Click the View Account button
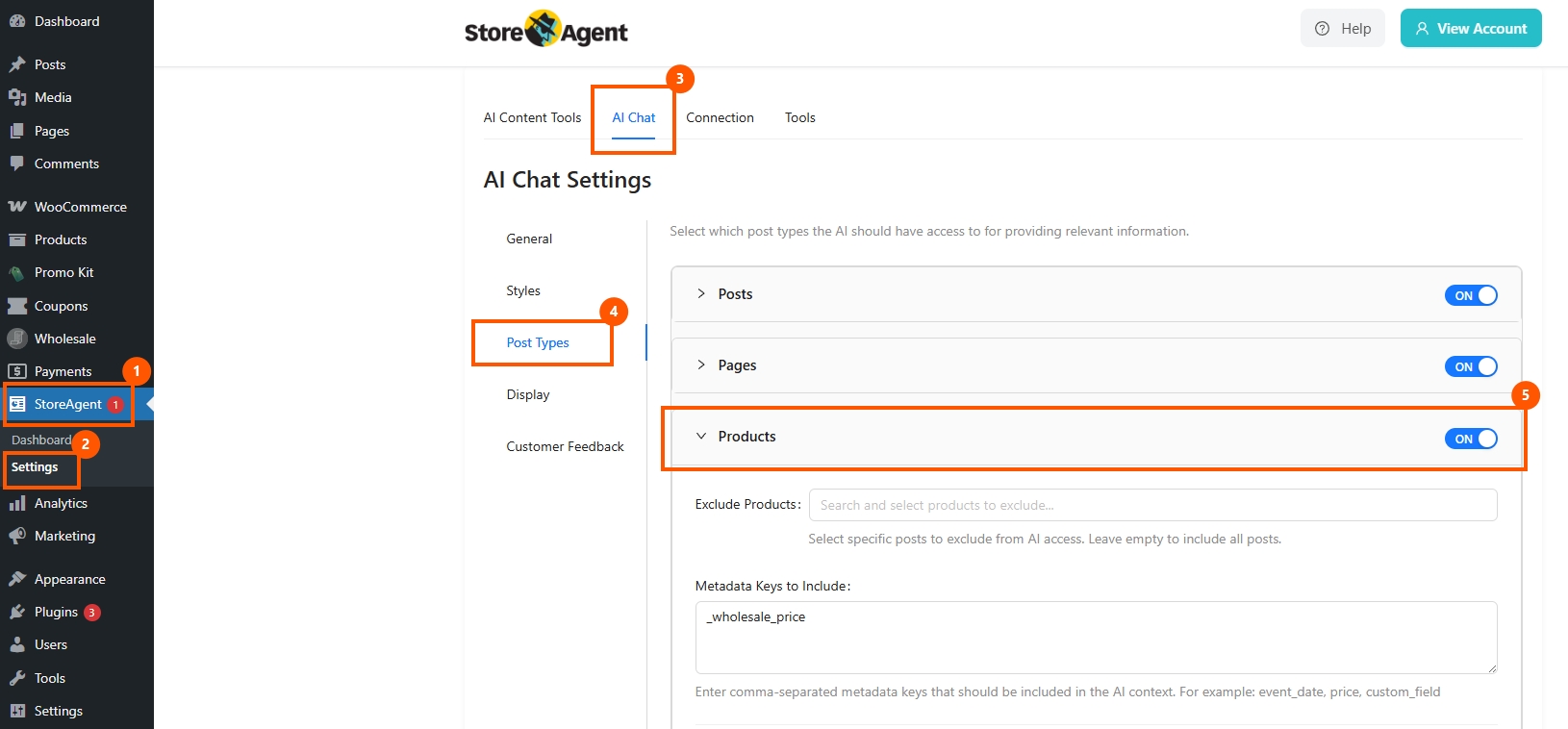Image resolution: width=1568 pixels, height=729 pixels. 1470,29
